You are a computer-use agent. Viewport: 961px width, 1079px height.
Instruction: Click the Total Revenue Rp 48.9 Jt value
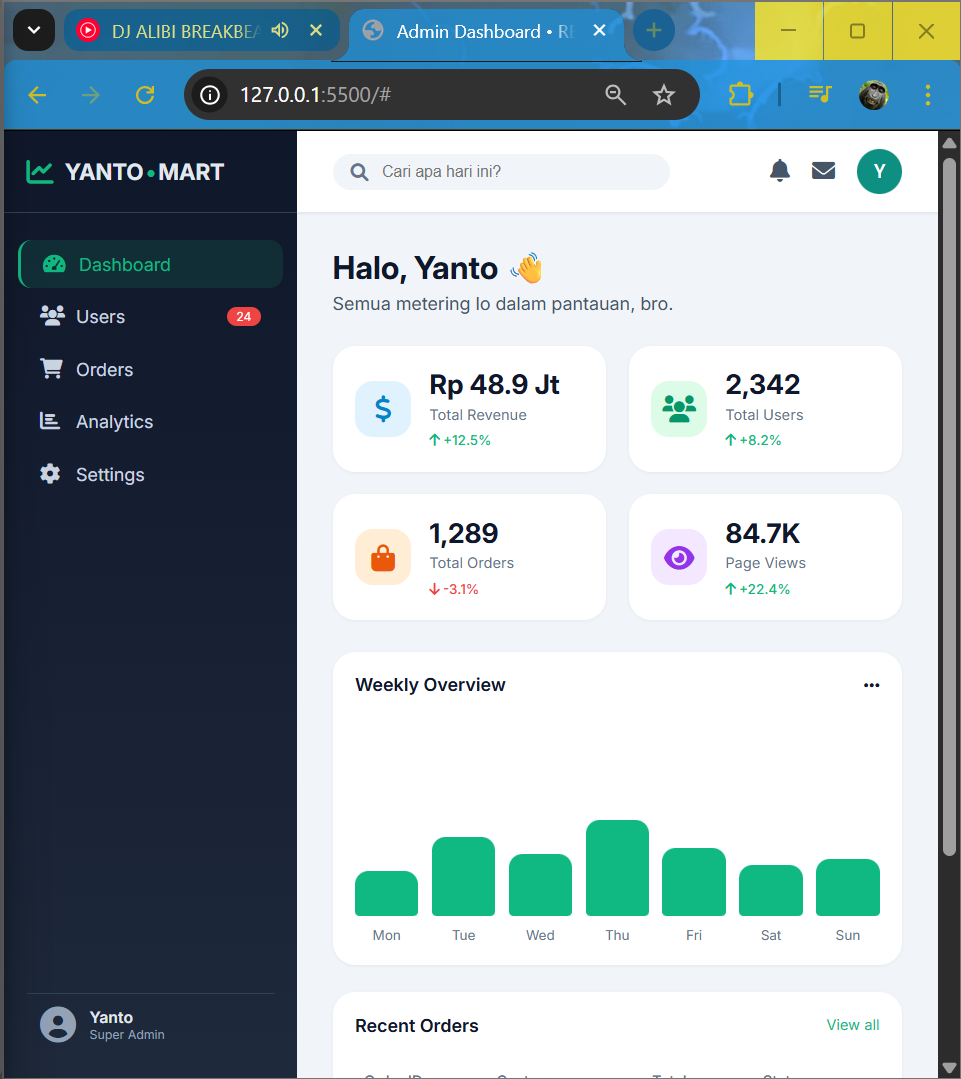point(495,385)
